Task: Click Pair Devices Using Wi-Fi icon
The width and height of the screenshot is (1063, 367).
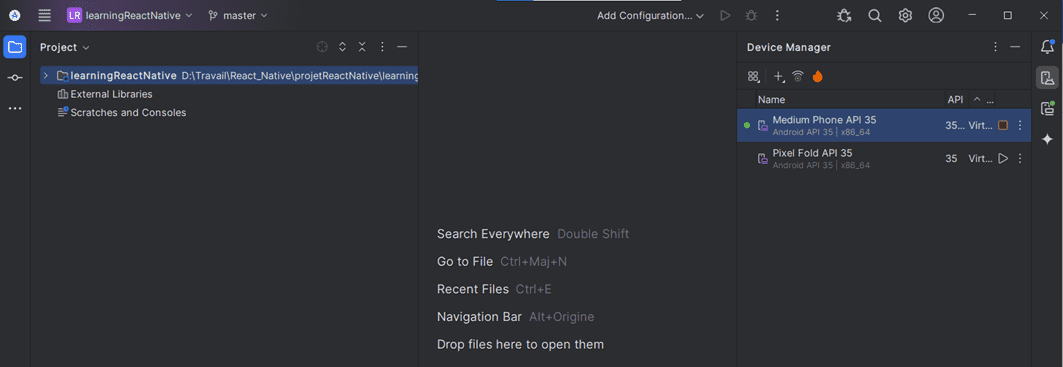Action: pos(798,77)
